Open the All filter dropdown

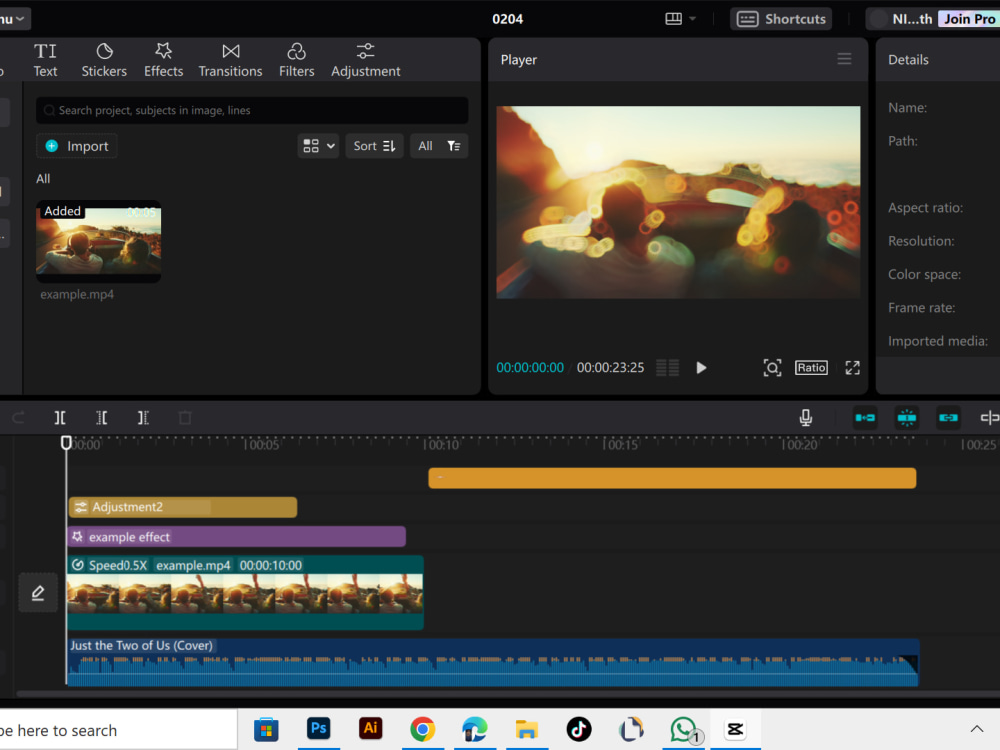pos(439,146)
